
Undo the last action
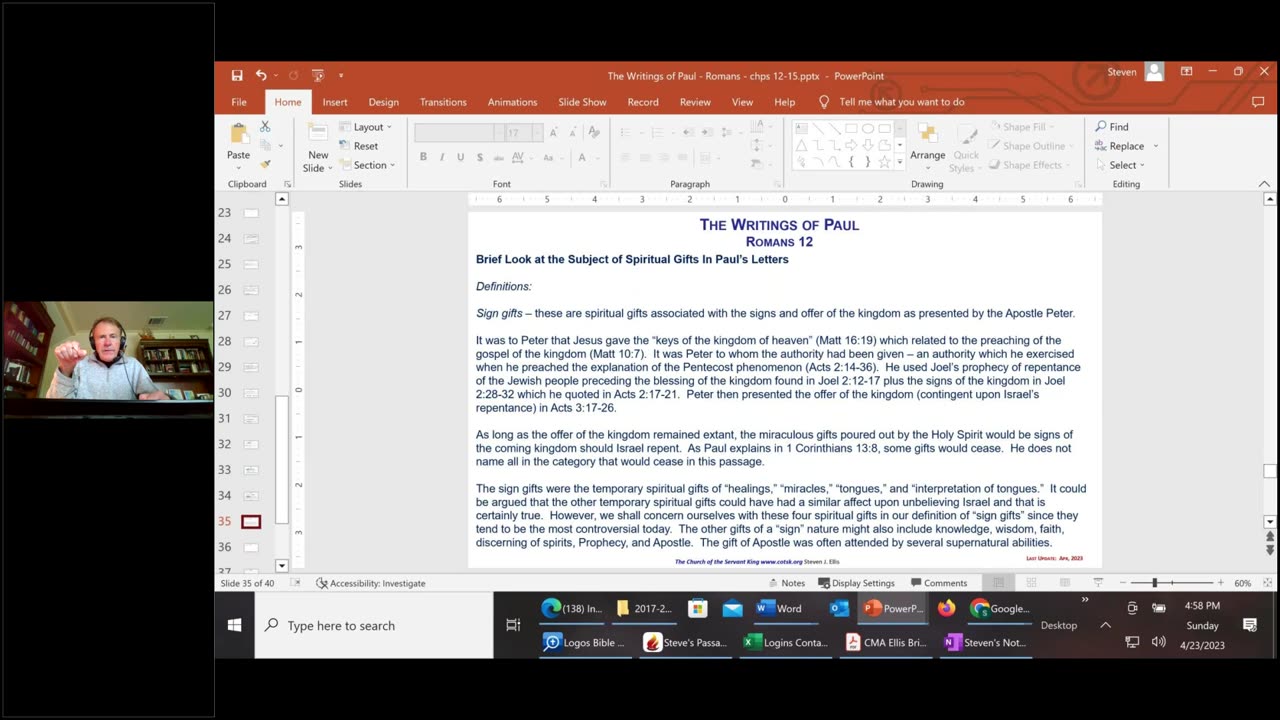point(261,75)
